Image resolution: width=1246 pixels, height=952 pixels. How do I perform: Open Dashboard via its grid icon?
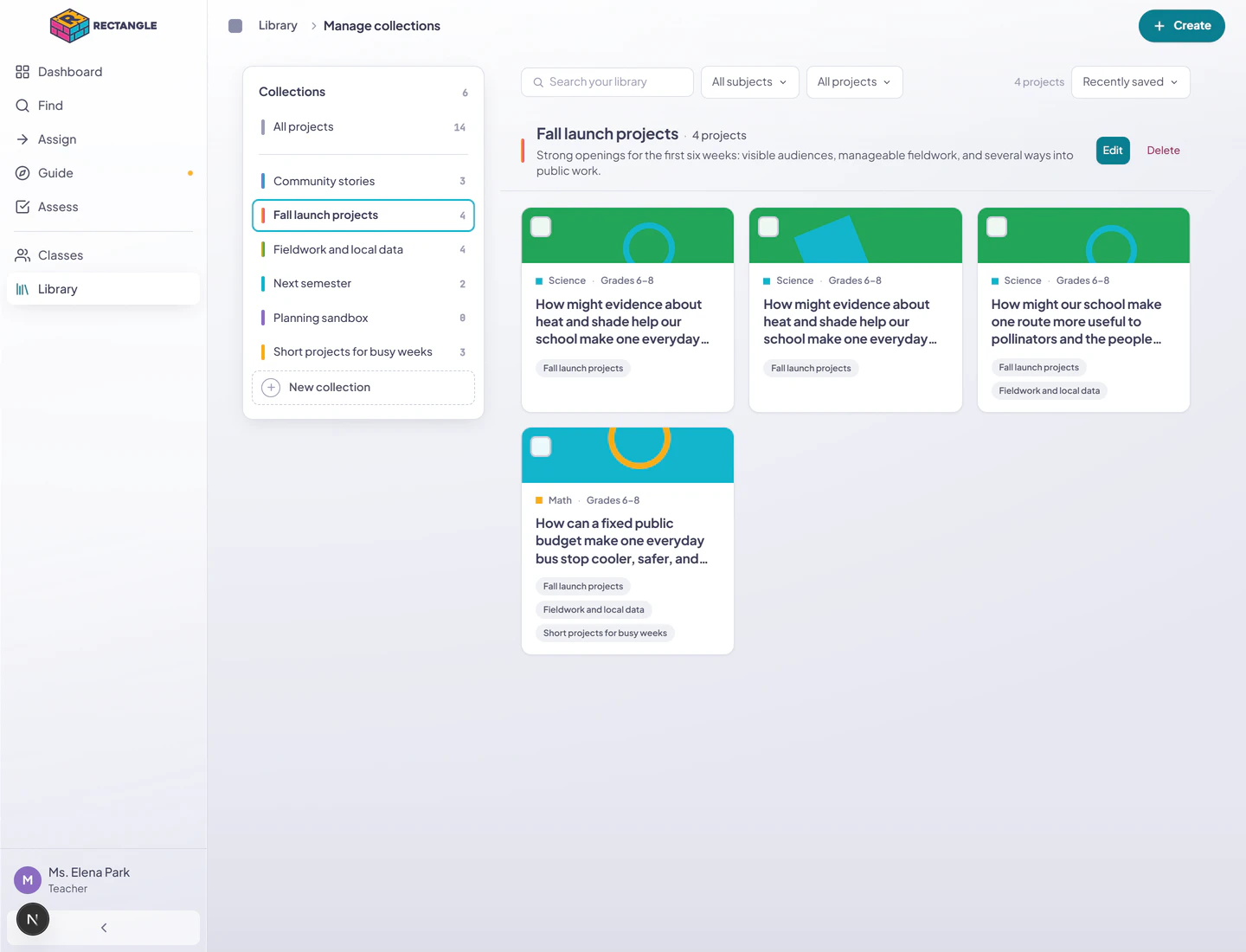(x=22, y=72)
